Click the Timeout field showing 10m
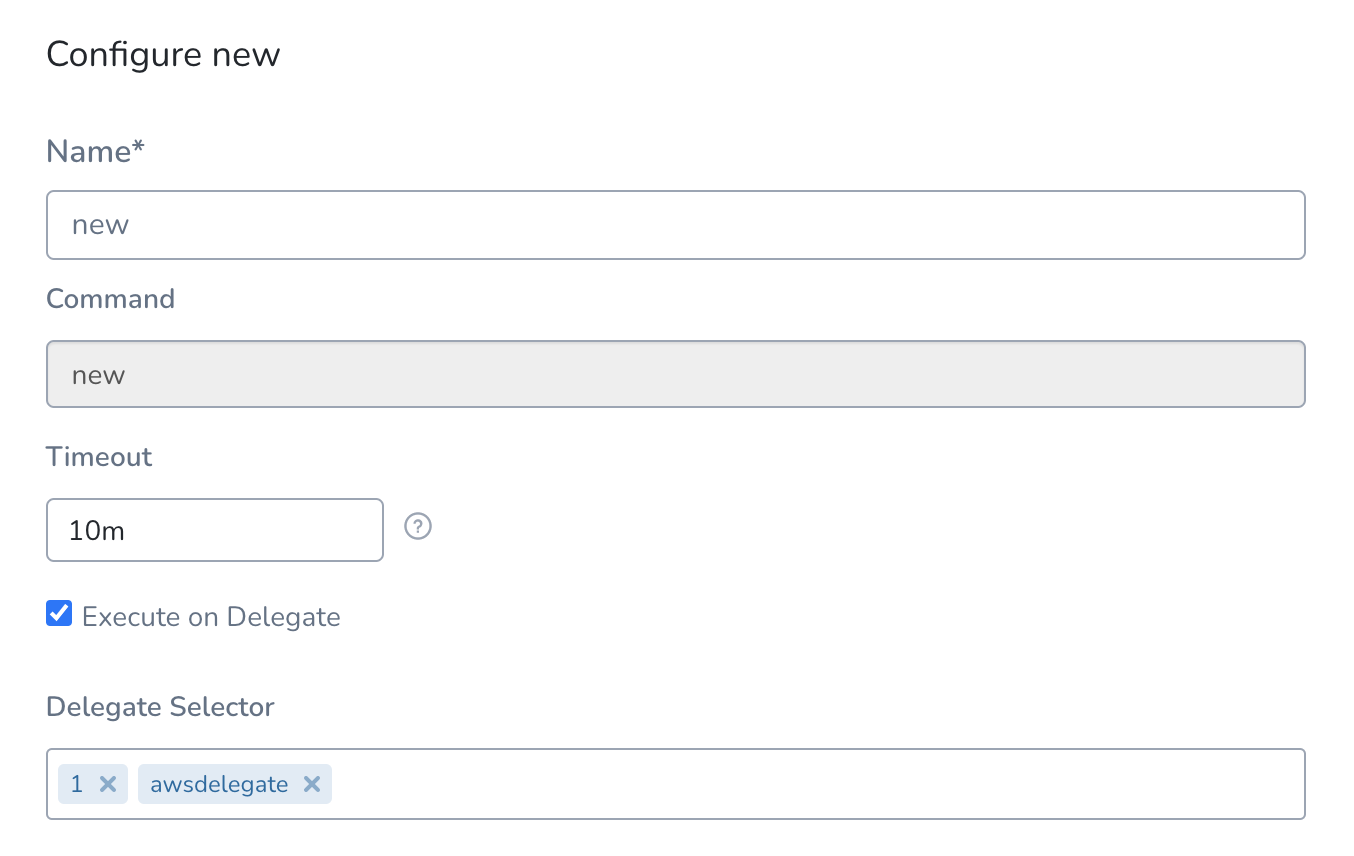 [215, 530]
